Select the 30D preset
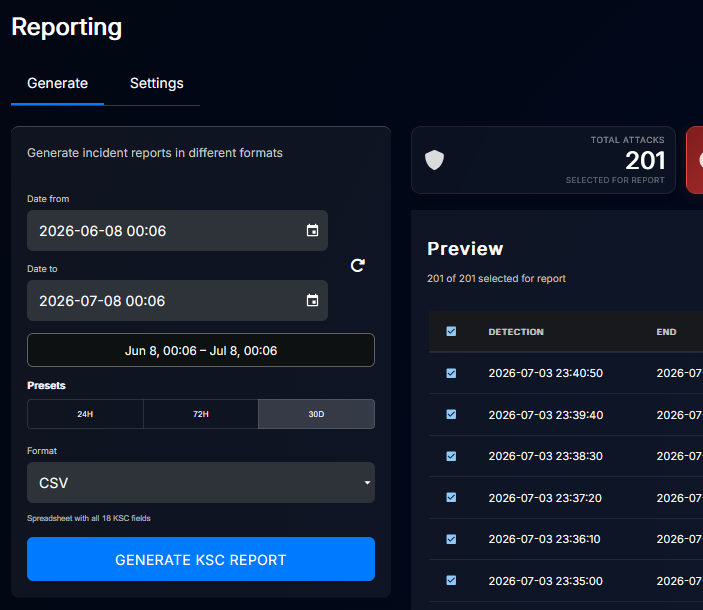This screenshot has height=610, width=703. [317, 414]
